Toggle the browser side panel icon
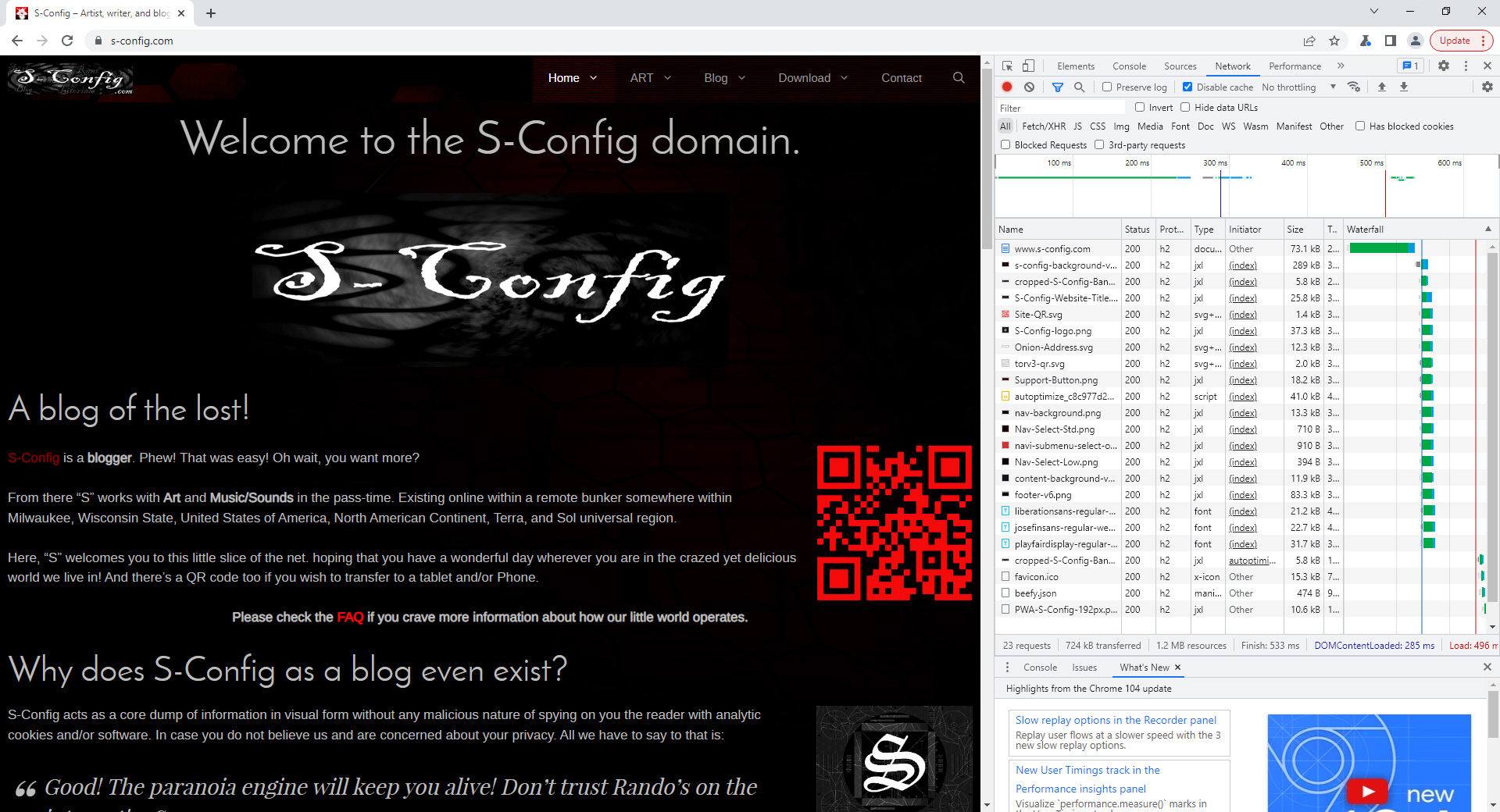 pyautogui.click(x=1391, y=41)
